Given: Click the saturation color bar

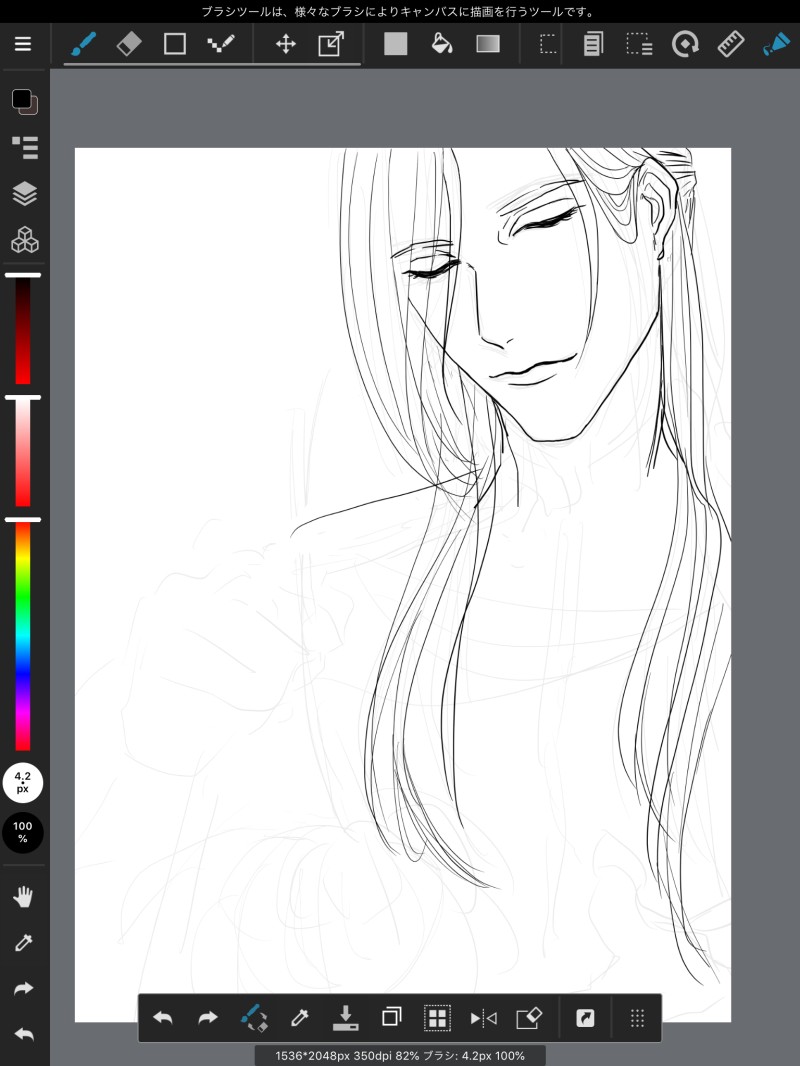Looking at the screenshot, I should click(23, 452).
